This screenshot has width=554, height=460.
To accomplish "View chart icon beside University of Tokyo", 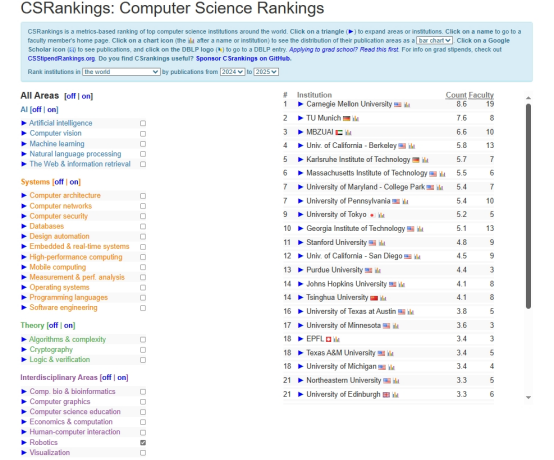I will point(381,215).
